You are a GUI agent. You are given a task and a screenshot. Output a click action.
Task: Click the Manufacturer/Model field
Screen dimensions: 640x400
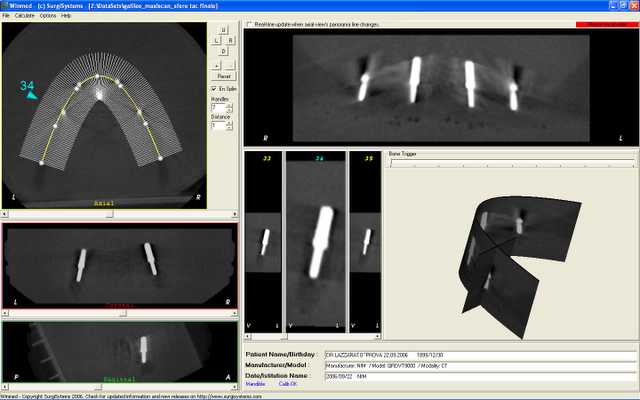481,366
